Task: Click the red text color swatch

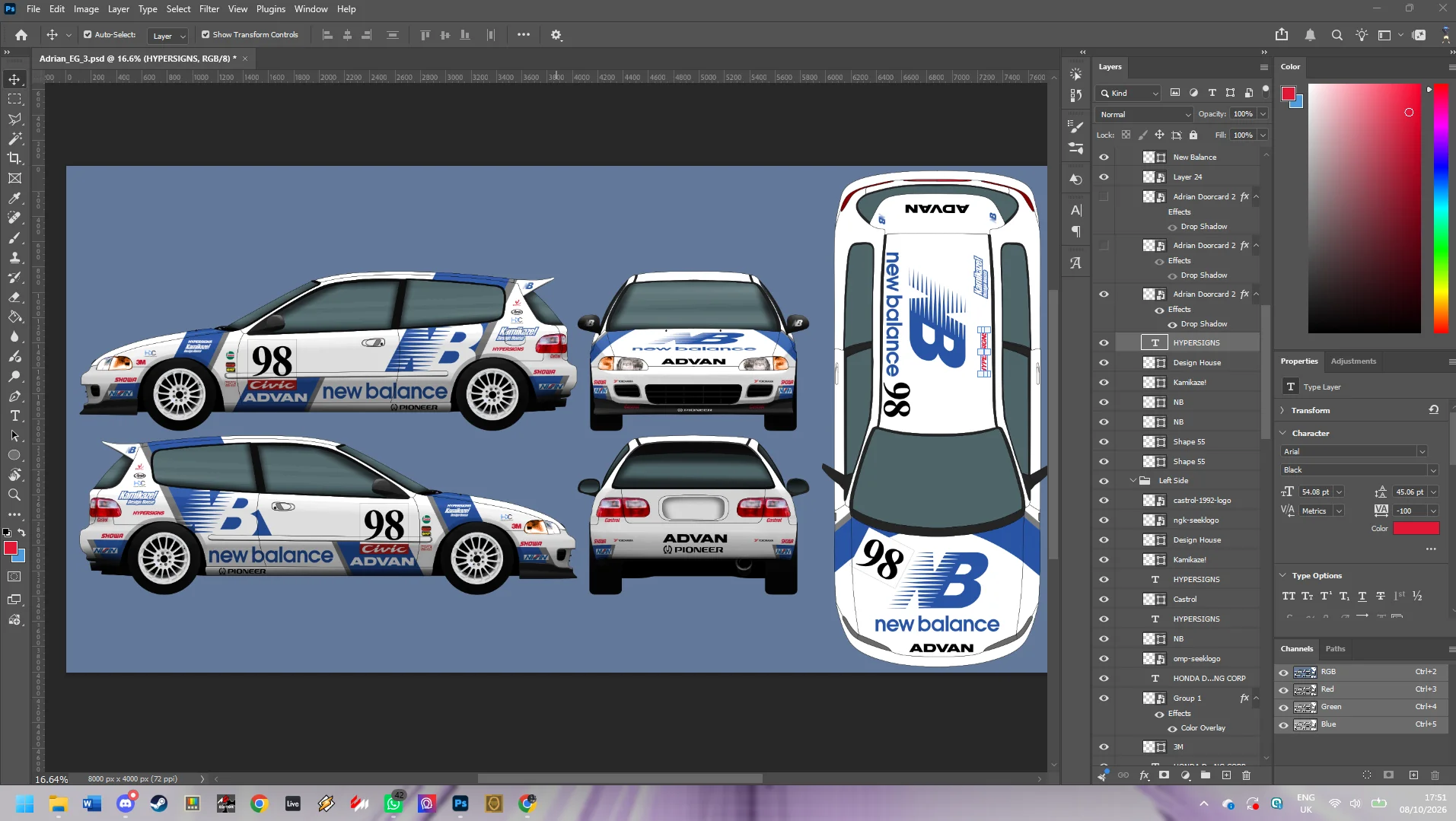Action: pos(1416,528)
